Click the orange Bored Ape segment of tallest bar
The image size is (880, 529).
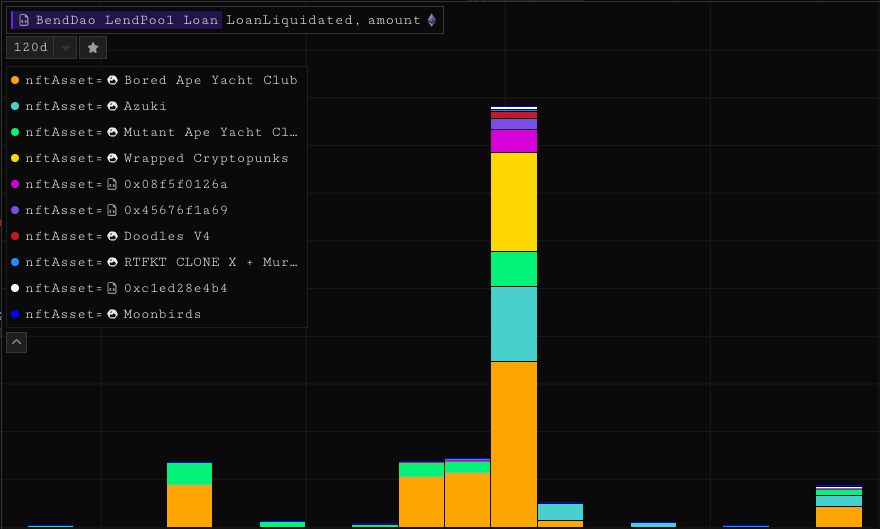514,444
